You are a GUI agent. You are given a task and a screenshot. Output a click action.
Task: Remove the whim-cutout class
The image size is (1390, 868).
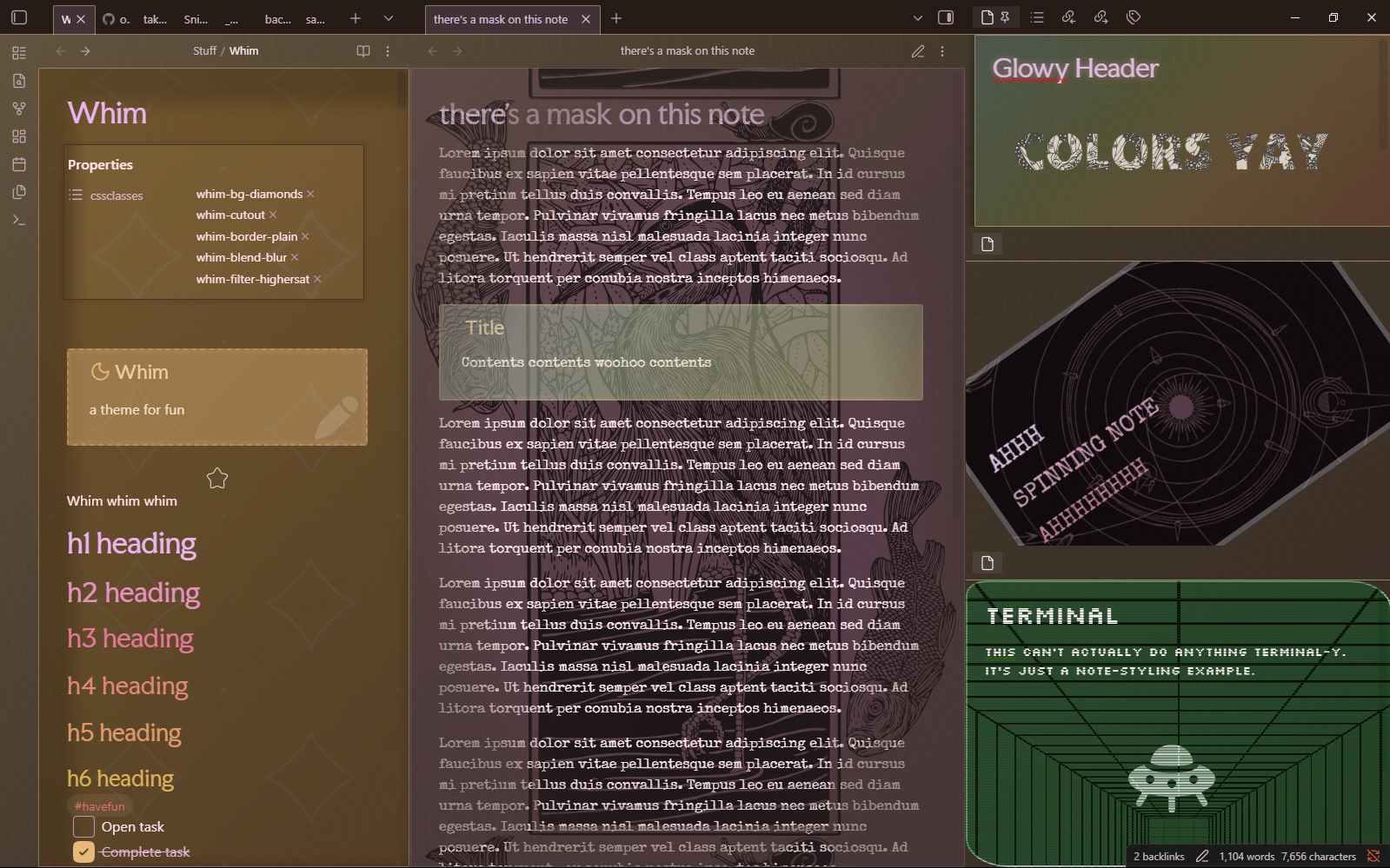point(273,215)
